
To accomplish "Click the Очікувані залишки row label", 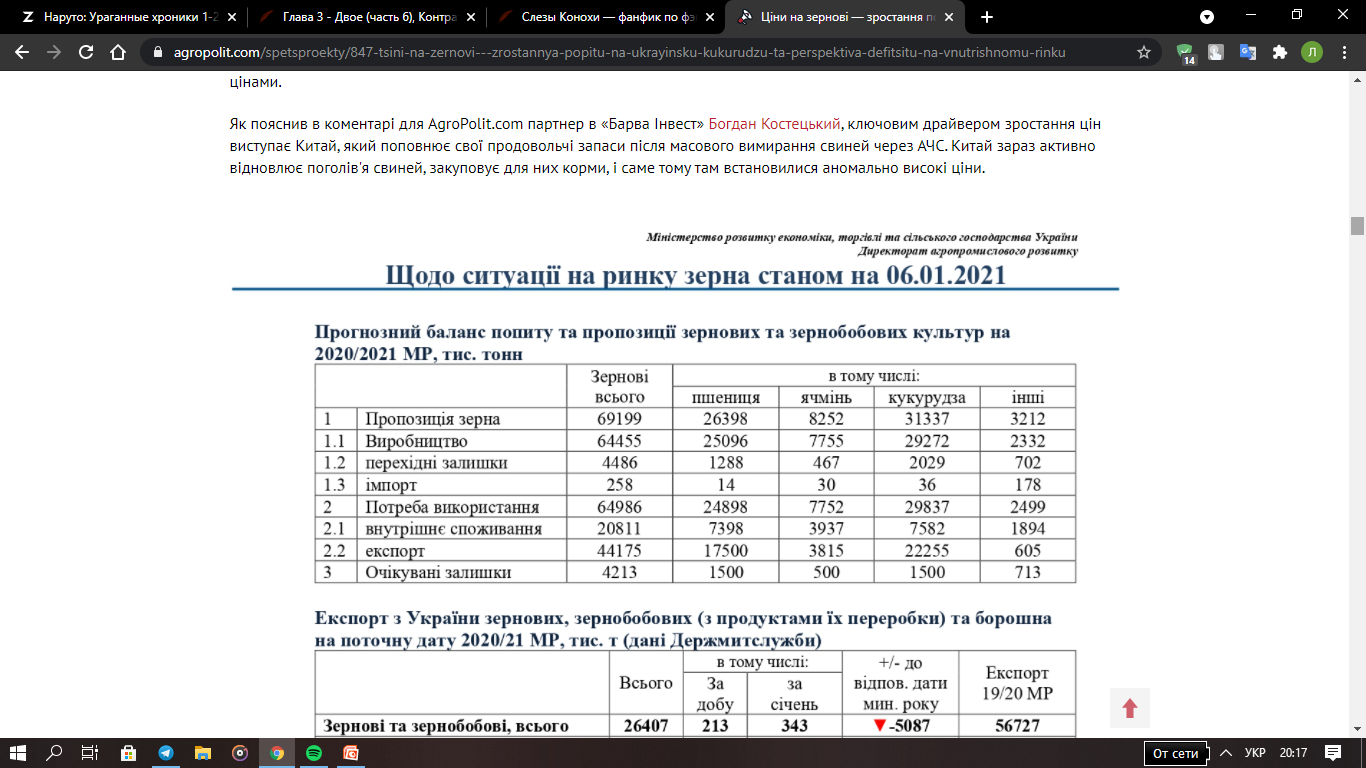I will 439,573.
